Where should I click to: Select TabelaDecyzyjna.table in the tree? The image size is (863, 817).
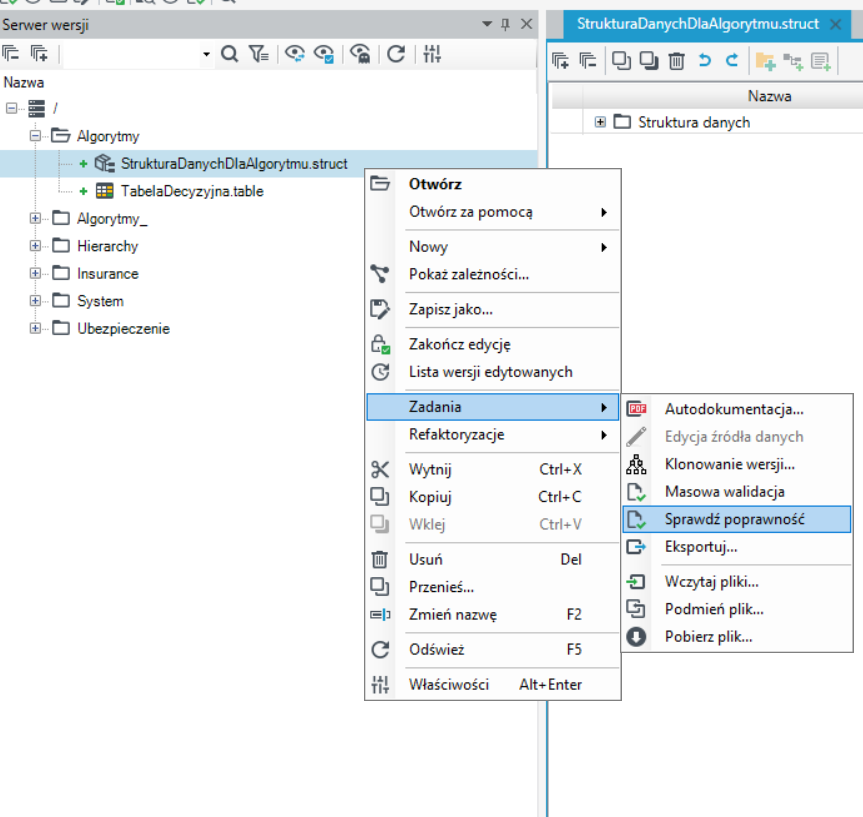[192, 191]
